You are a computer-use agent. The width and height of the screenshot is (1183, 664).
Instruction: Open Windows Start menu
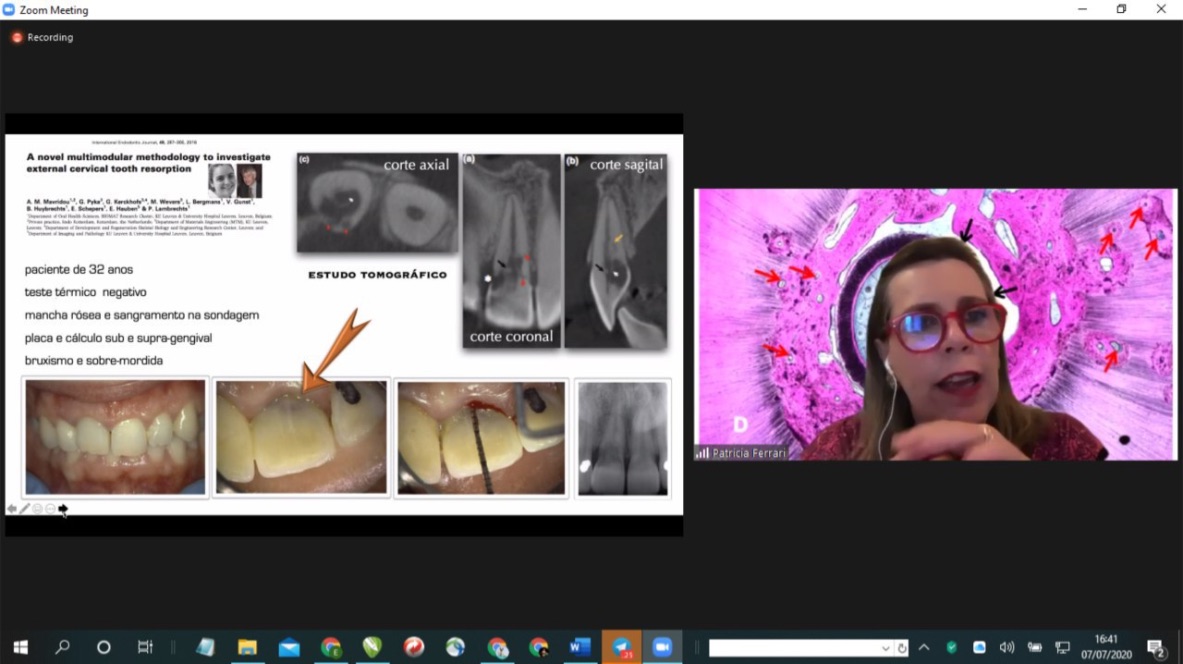pyautogui.click(x=20, y=647)
